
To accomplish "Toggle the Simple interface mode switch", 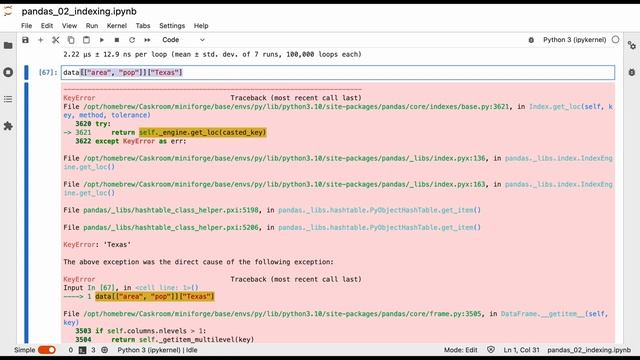I will [x=47, y=350].
